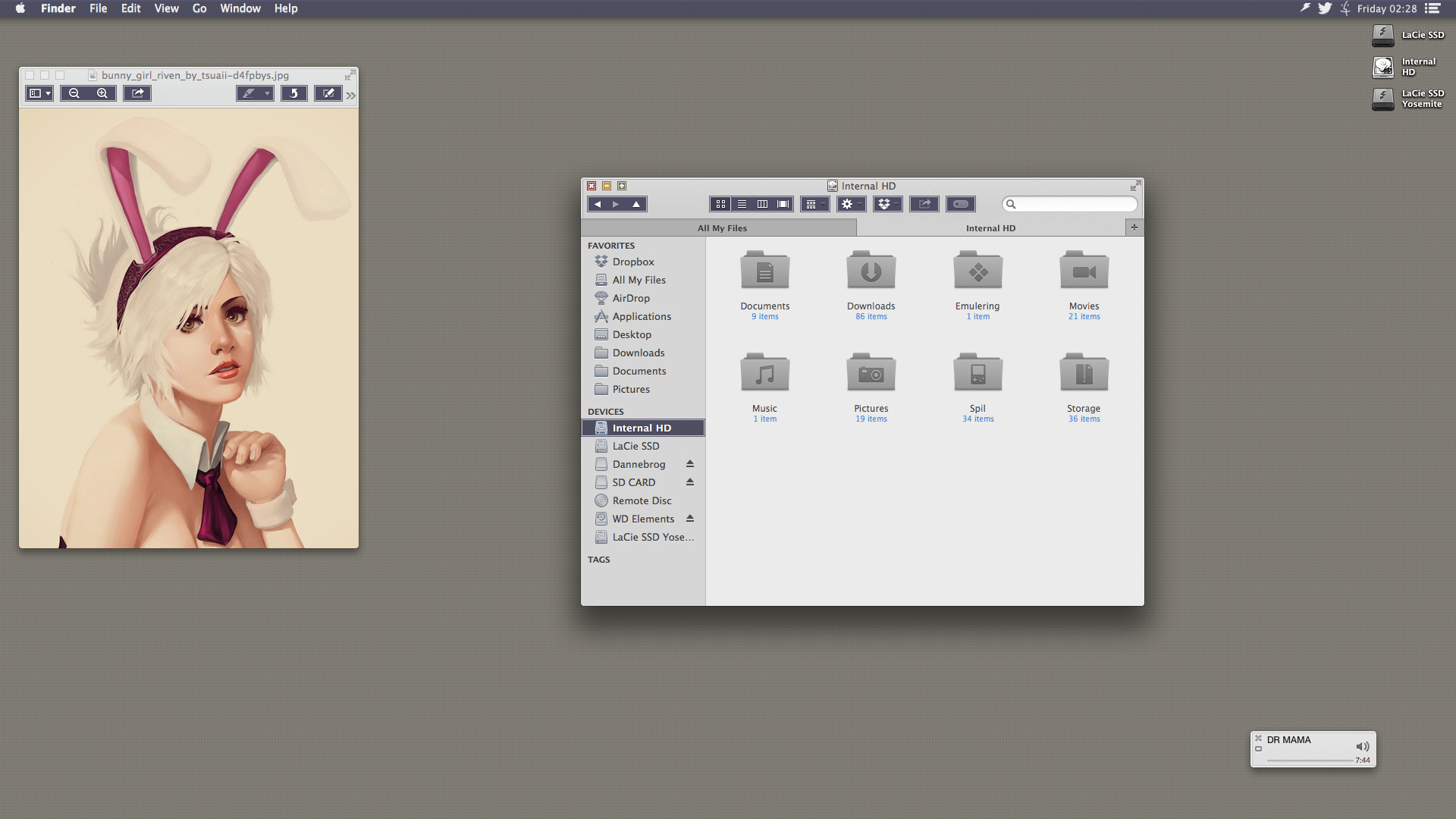Close the DR MAMA player widget
The image size is (1456, 819).
pyautogui.click(x=1258, y=738)
